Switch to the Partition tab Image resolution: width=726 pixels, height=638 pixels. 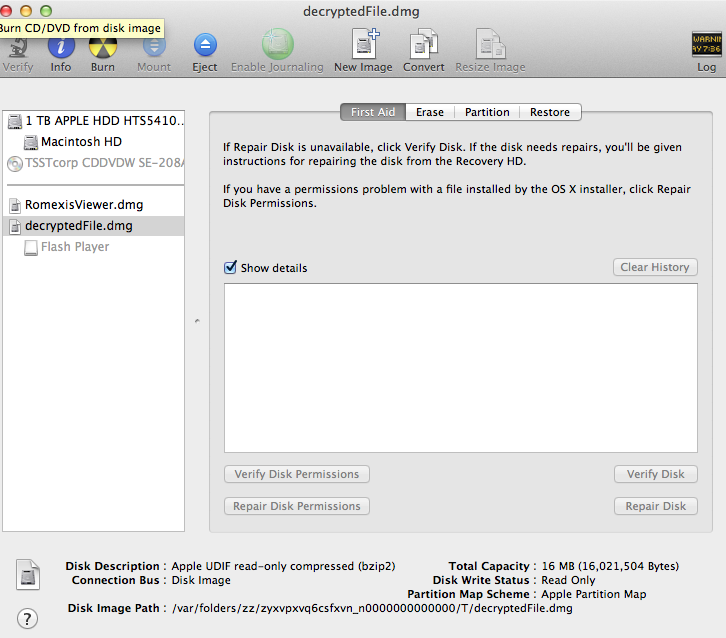[487, 112]
